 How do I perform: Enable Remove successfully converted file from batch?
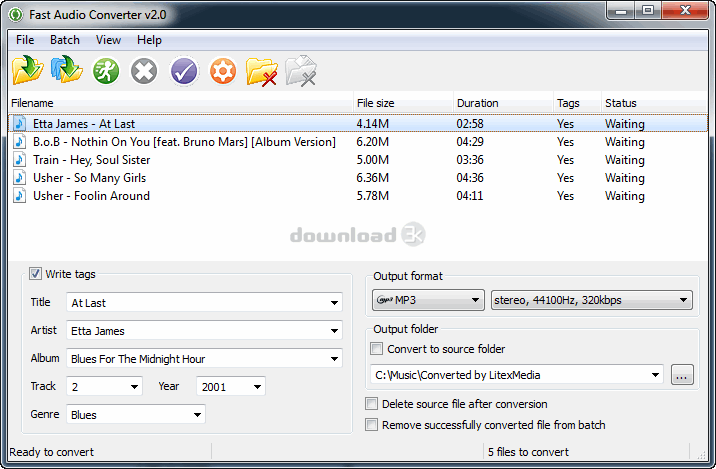[371, 425]
